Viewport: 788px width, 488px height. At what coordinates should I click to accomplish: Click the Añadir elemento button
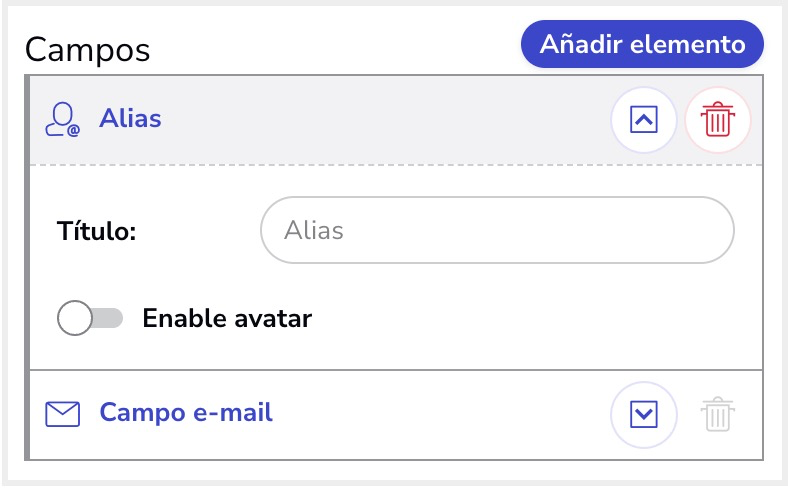coord(642,44)
